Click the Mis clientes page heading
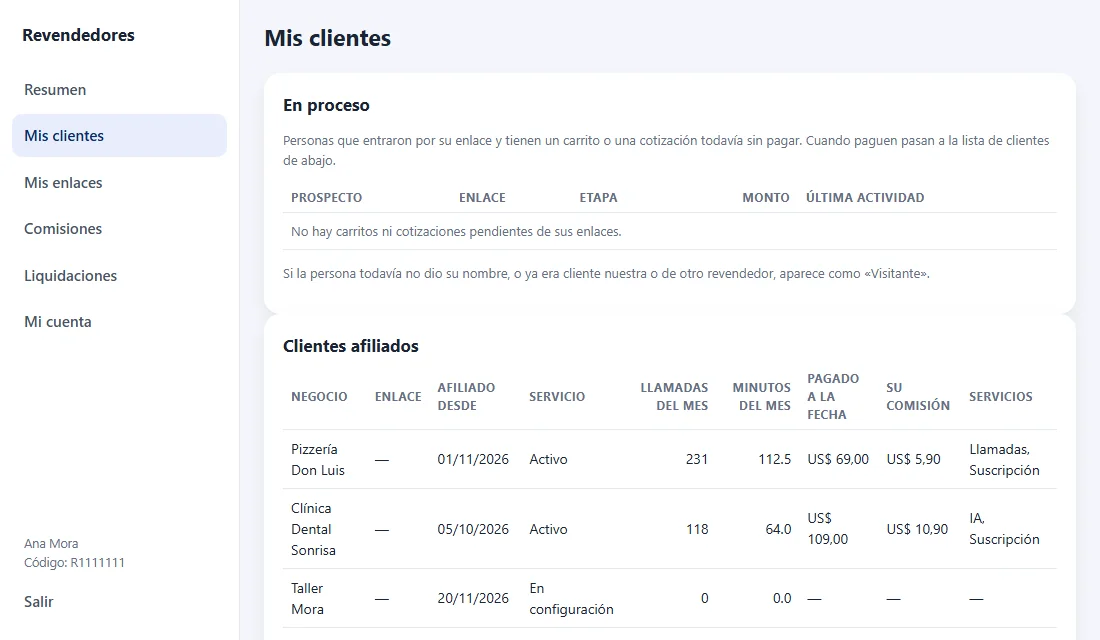 [328, 38]
